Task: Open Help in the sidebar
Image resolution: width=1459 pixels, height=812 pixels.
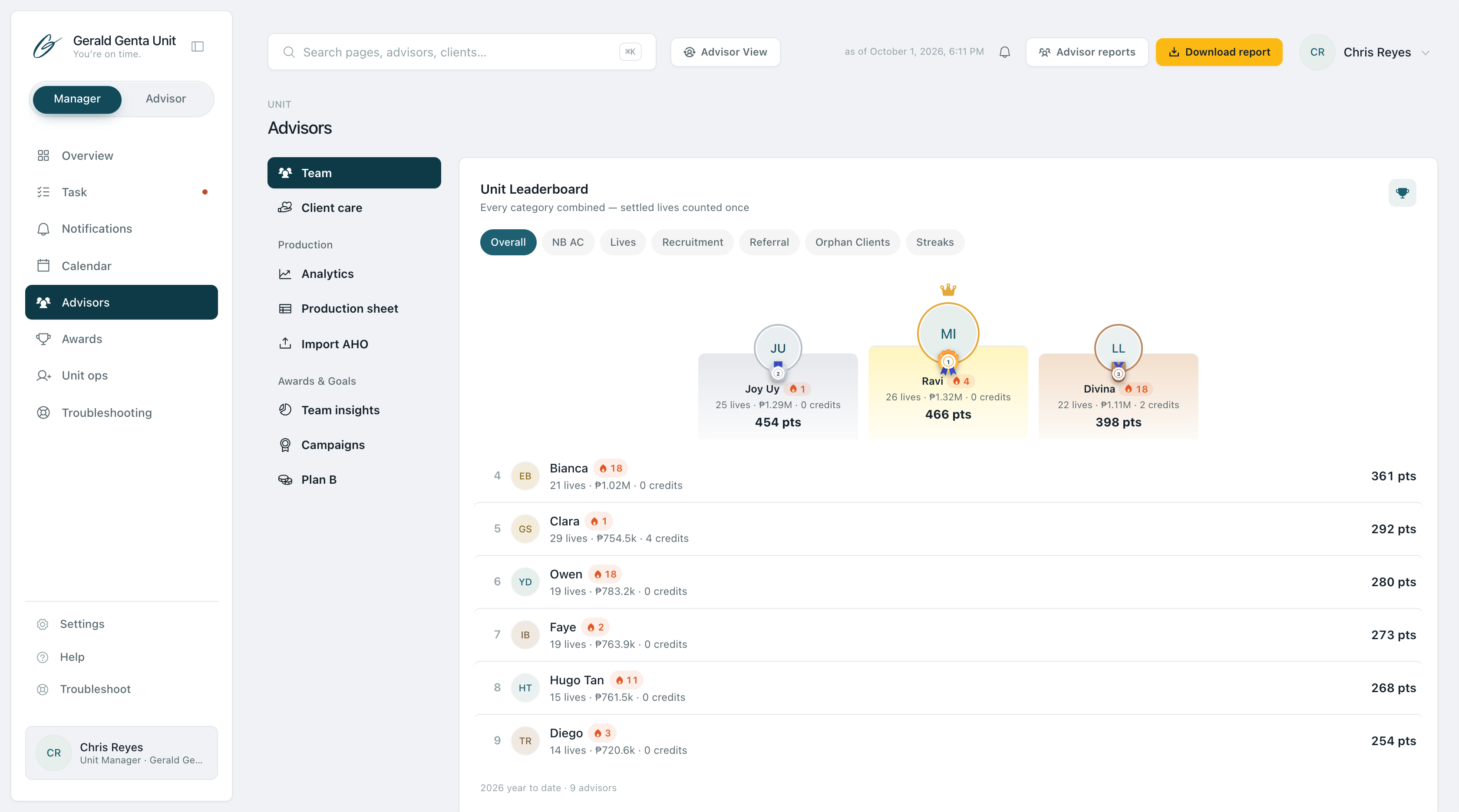Action: tap(121, 657)
